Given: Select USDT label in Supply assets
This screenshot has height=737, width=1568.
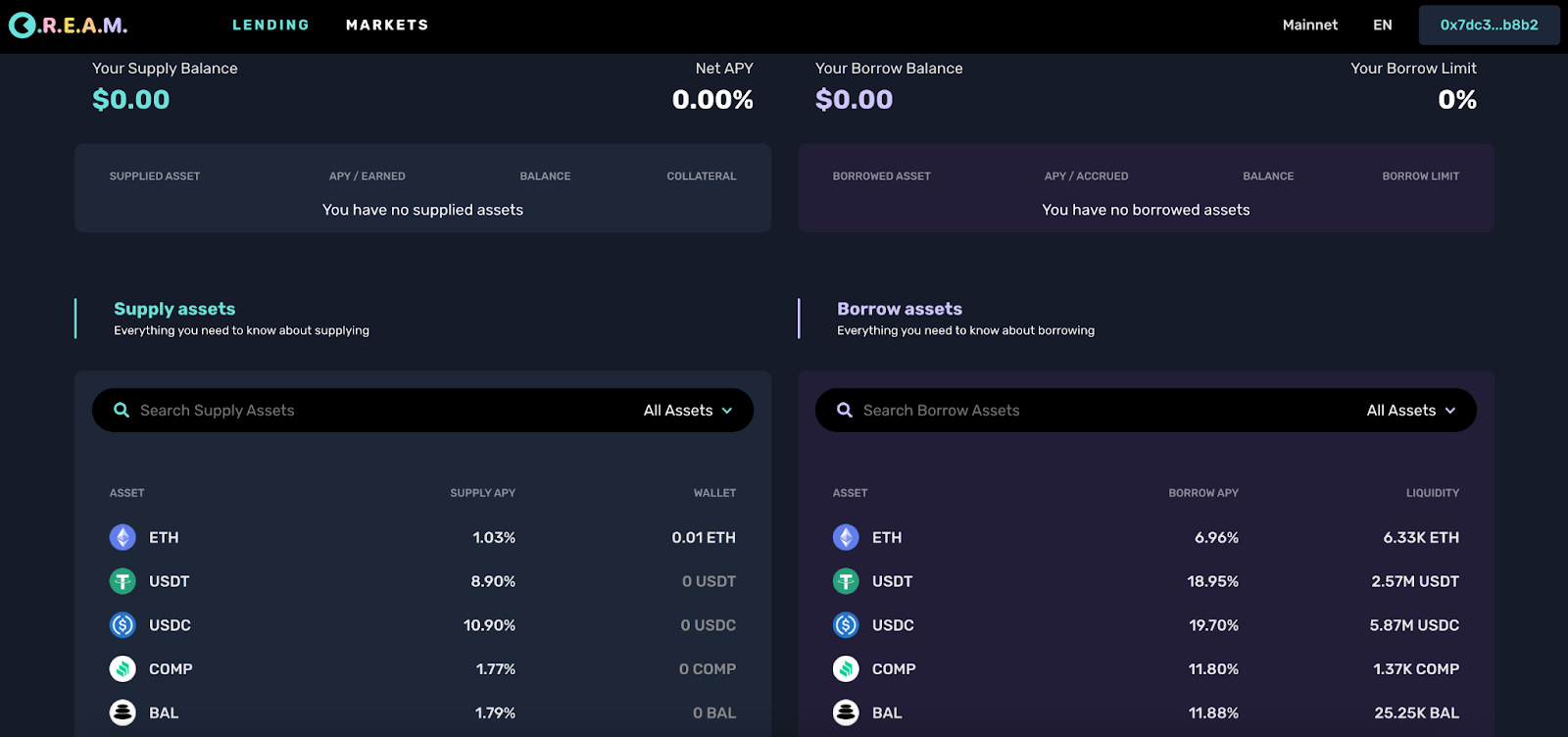Looking at the screenshot, I should click(169, 581).
